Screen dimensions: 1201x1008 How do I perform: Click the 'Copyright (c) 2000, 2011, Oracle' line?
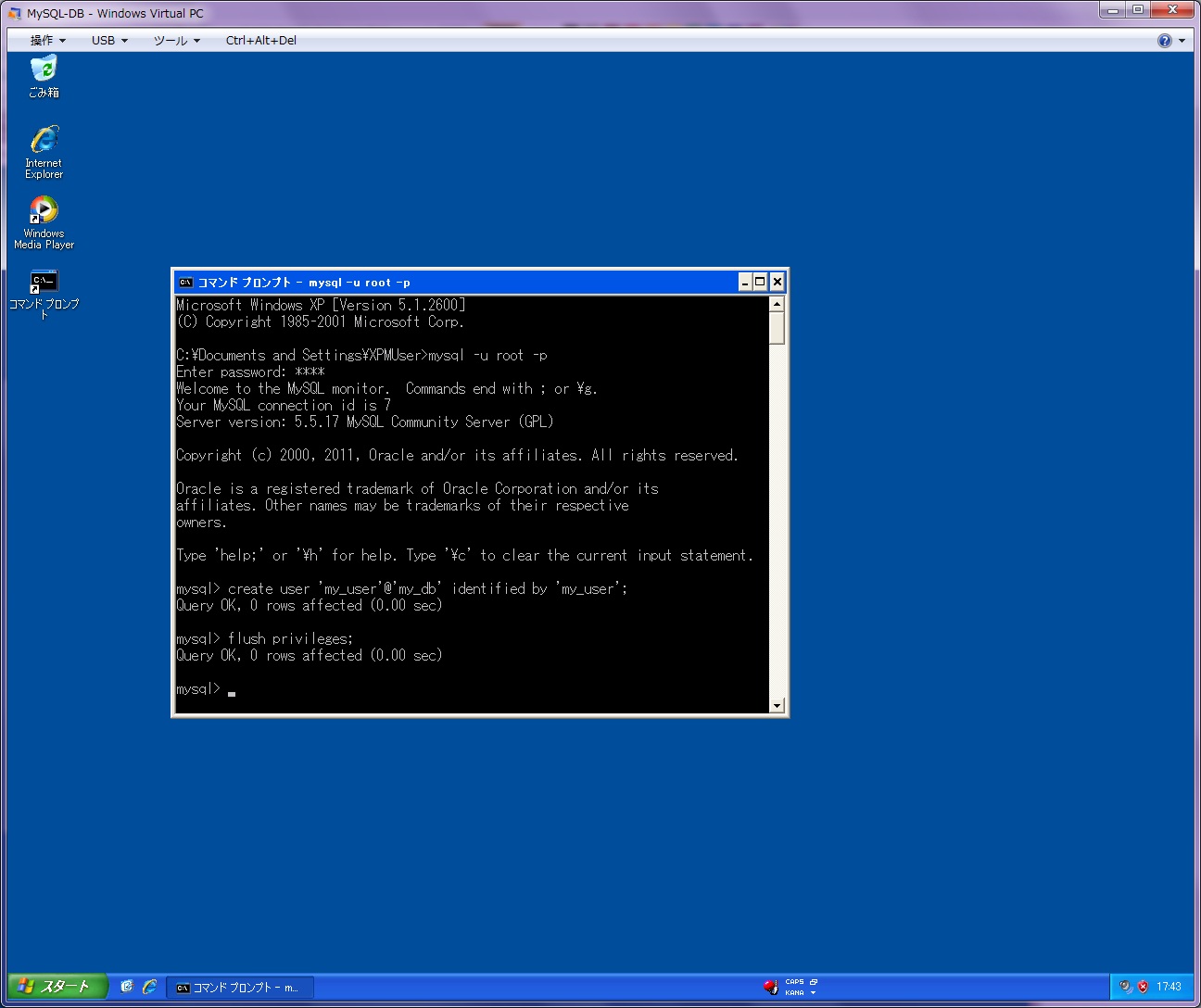457,455
